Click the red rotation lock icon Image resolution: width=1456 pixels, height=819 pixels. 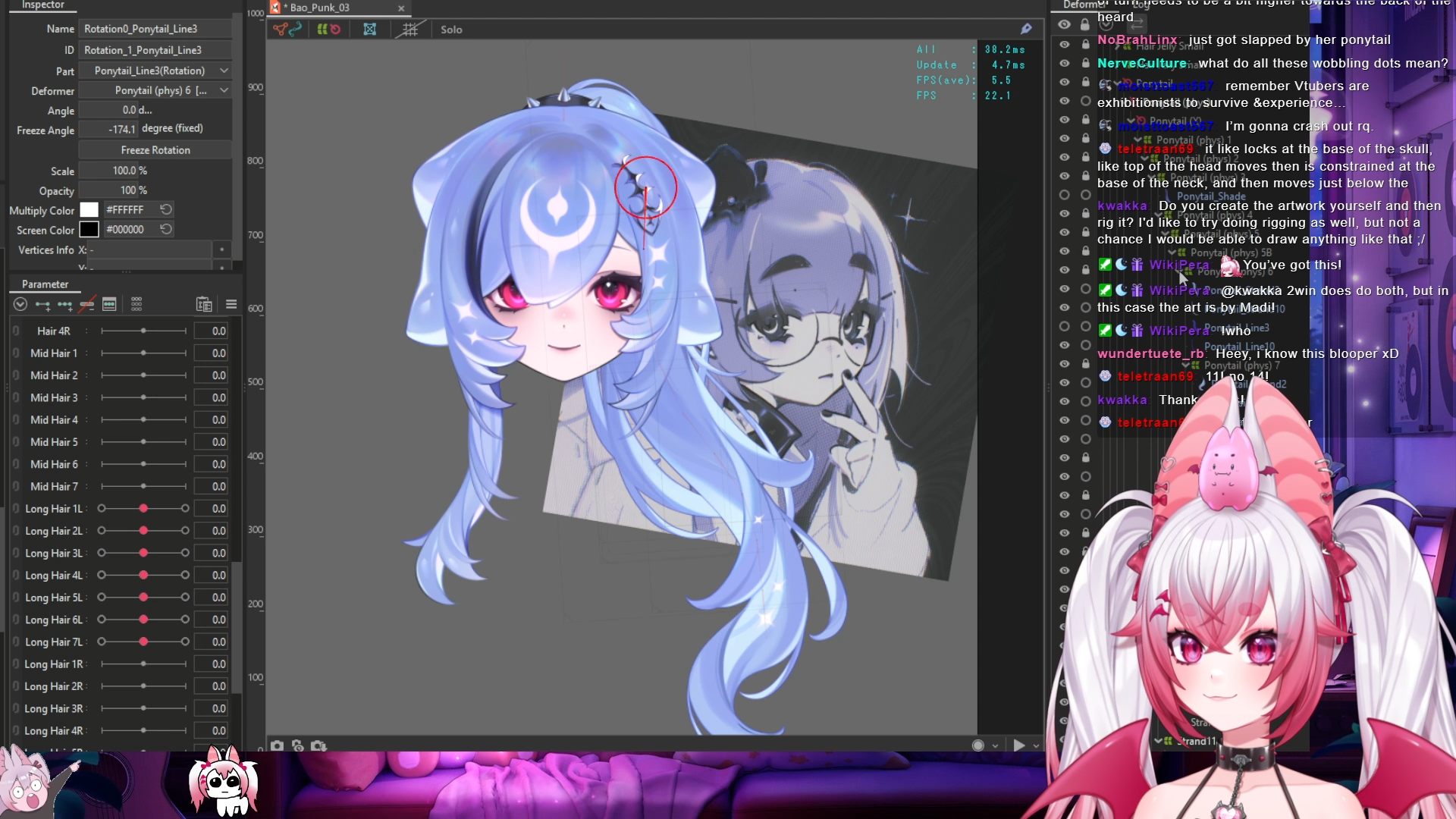(x=335, y=30)
